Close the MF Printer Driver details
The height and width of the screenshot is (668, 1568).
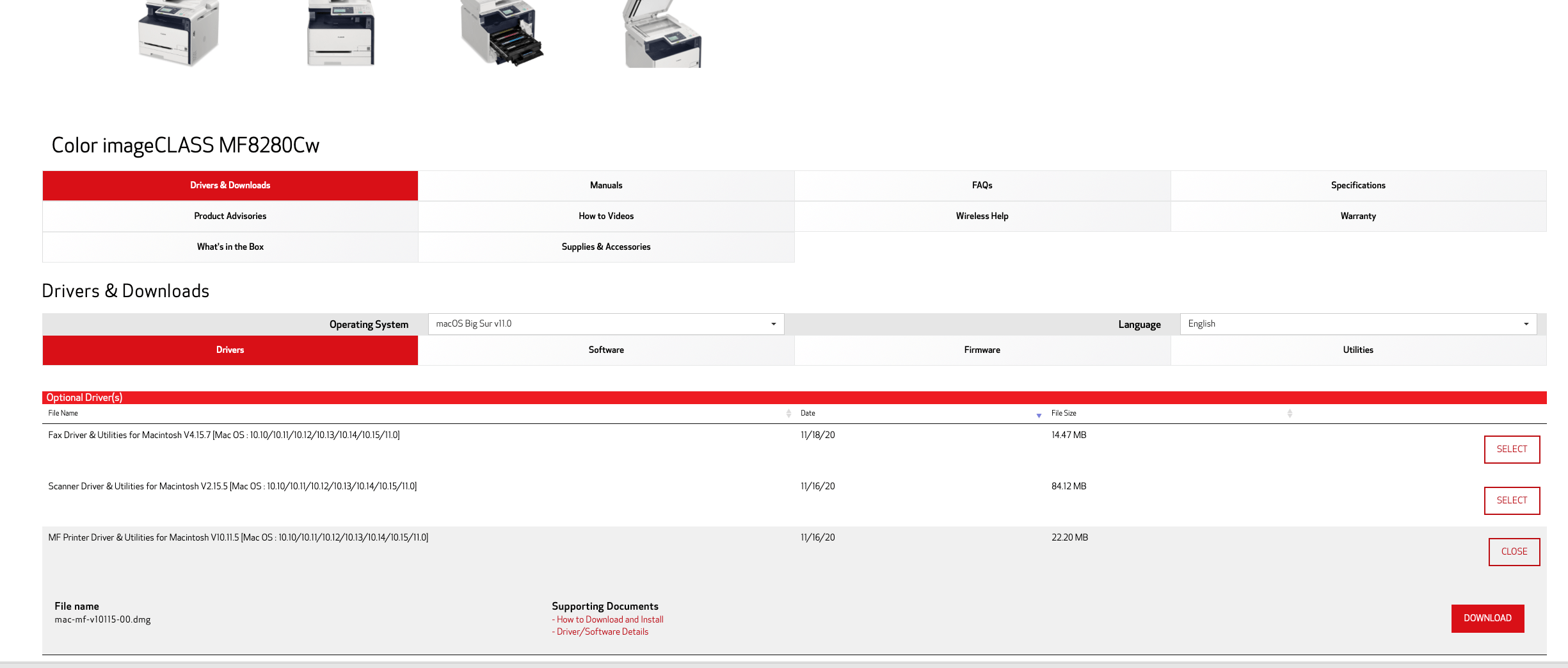[1514, 551]
